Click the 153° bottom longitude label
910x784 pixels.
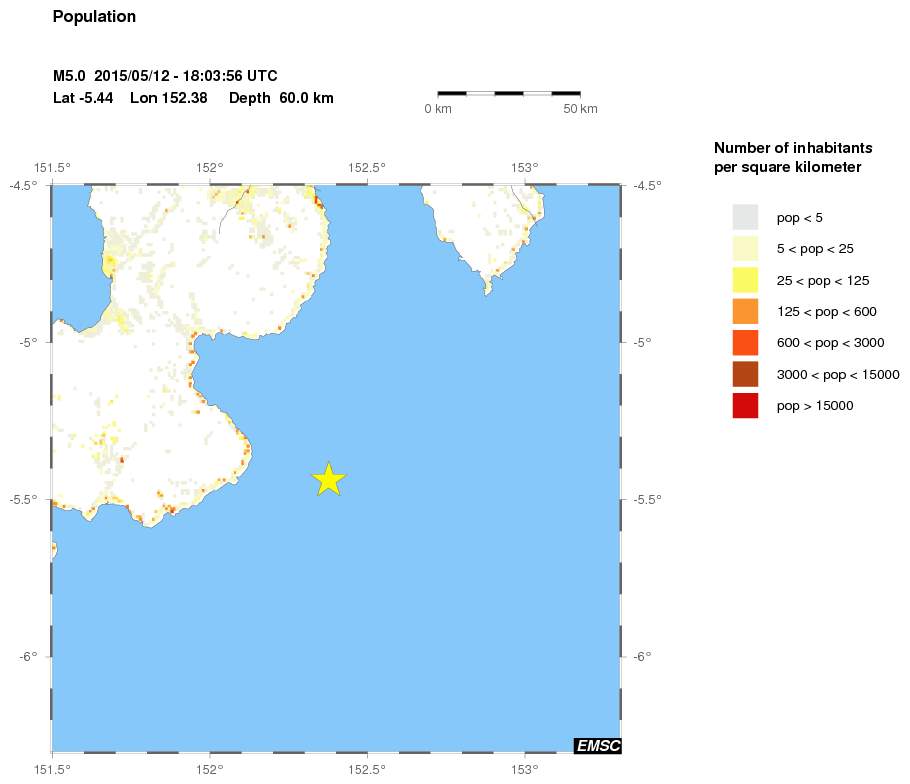(525, 769)
